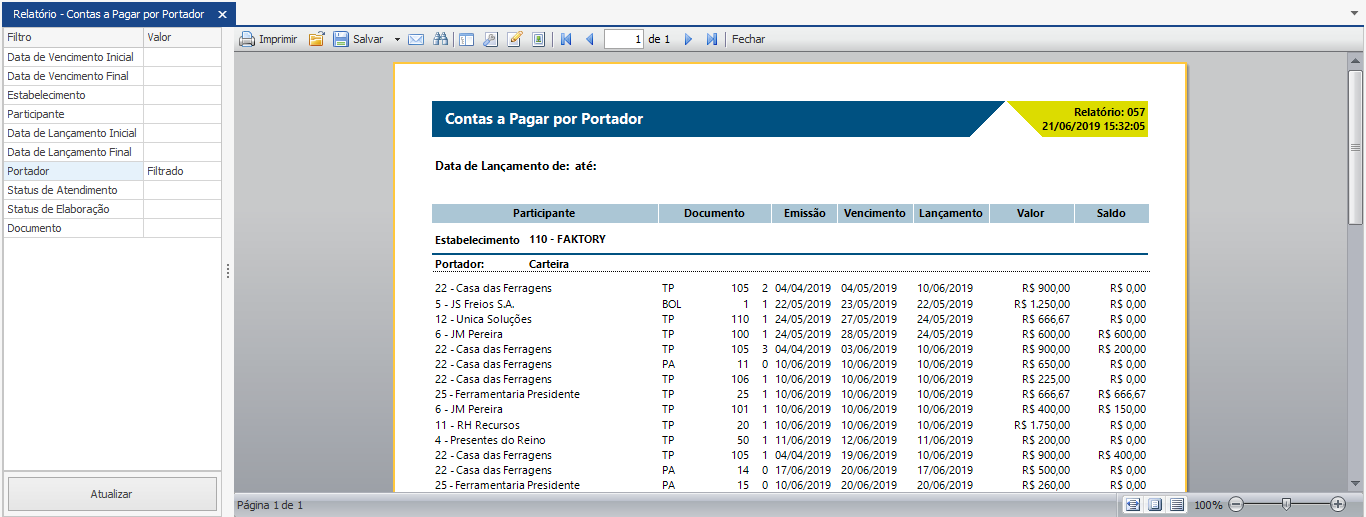Screen dimensions: 1366x517
Task: Go to the next page arrow
Action: [x=688, y=40]
